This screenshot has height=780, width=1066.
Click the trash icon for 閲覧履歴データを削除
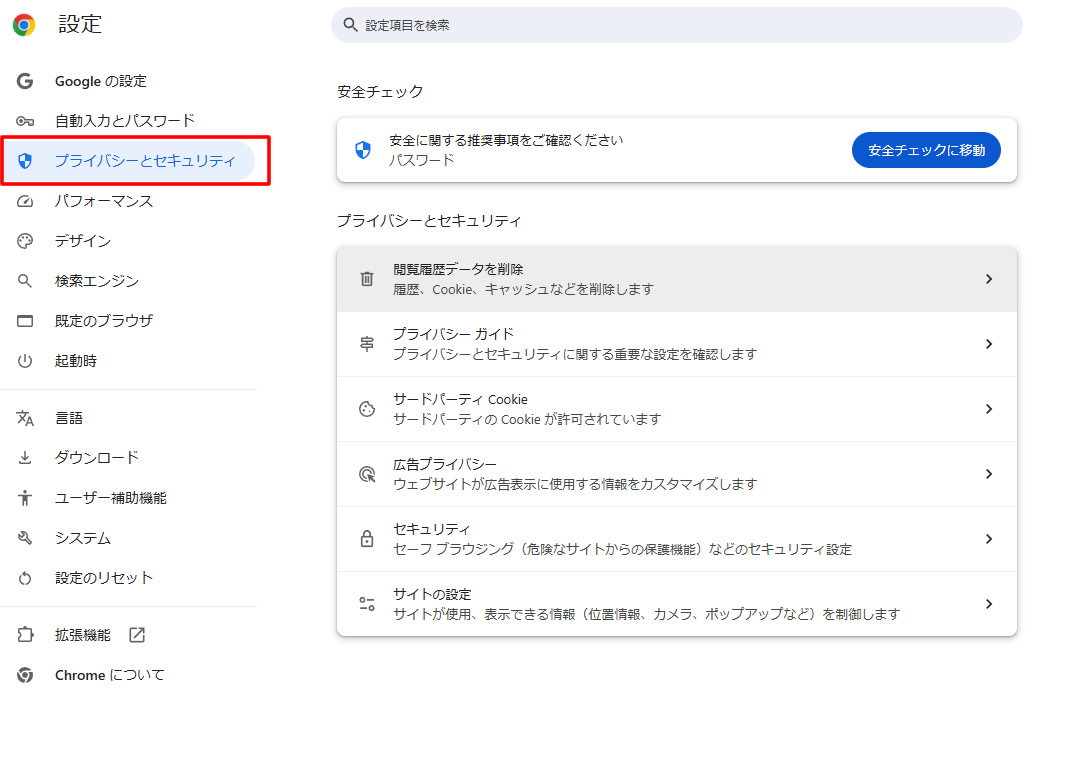point(367,279)
